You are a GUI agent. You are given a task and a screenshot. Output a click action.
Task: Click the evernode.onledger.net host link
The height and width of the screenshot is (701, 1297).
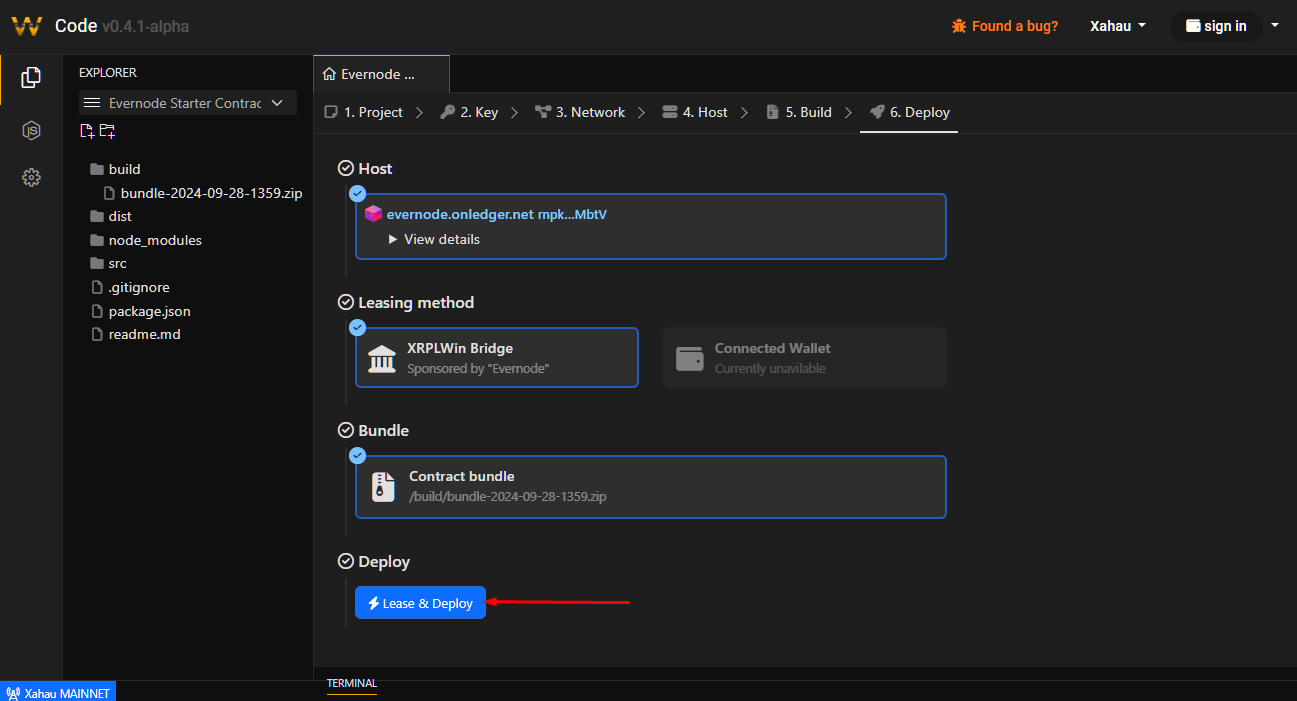click(x=497, y=214)
